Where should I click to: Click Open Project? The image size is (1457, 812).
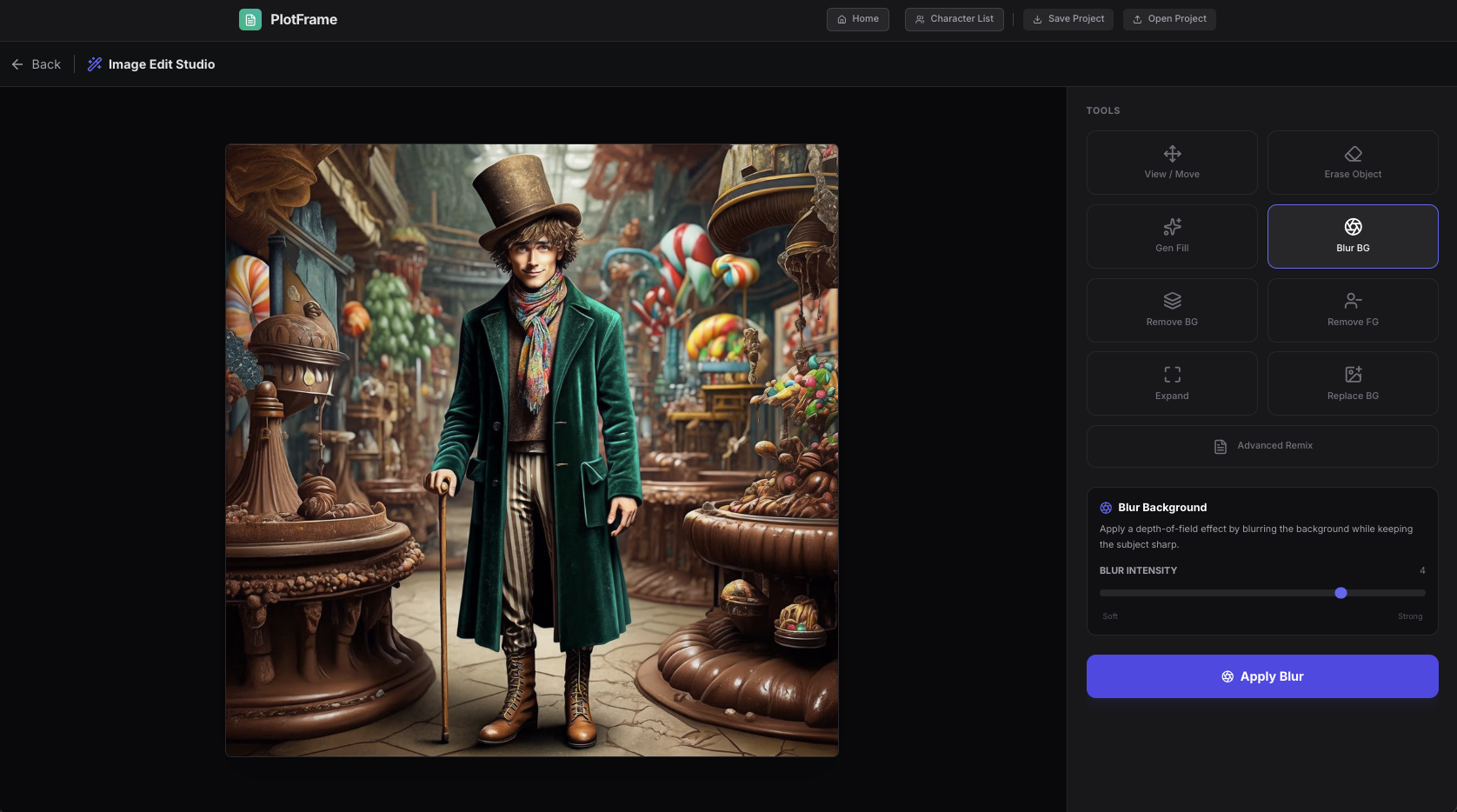(1169, 19)
